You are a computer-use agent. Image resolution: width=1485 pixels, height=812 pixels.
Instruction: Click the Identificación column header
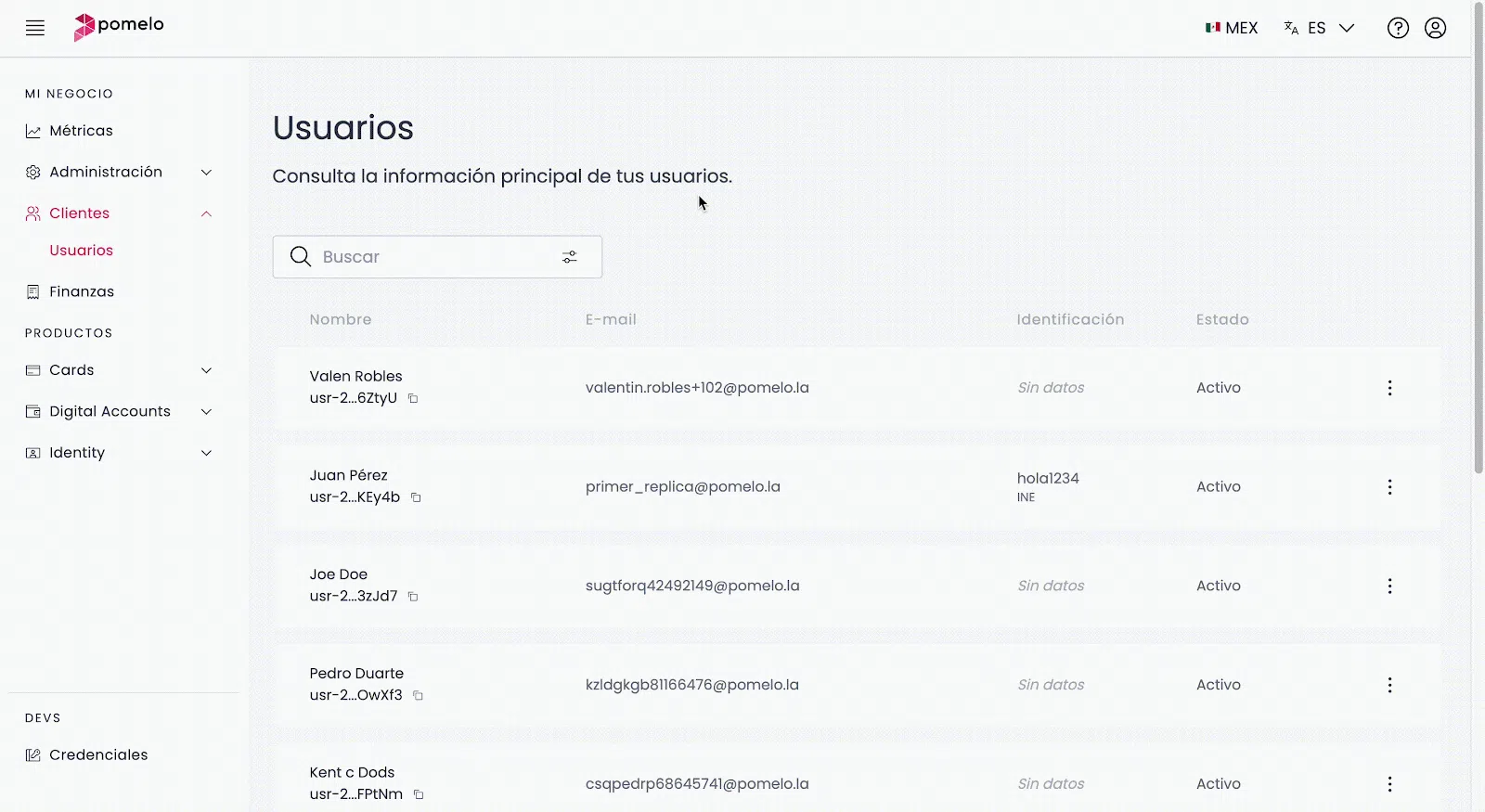click(1070, 320)
